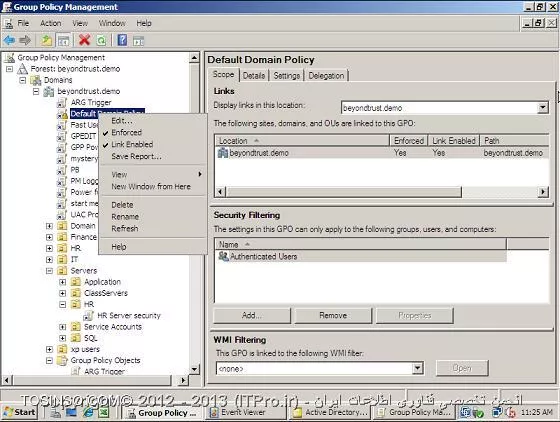Switch to the Details tab

pyautogui.click(x=254, y=76)
